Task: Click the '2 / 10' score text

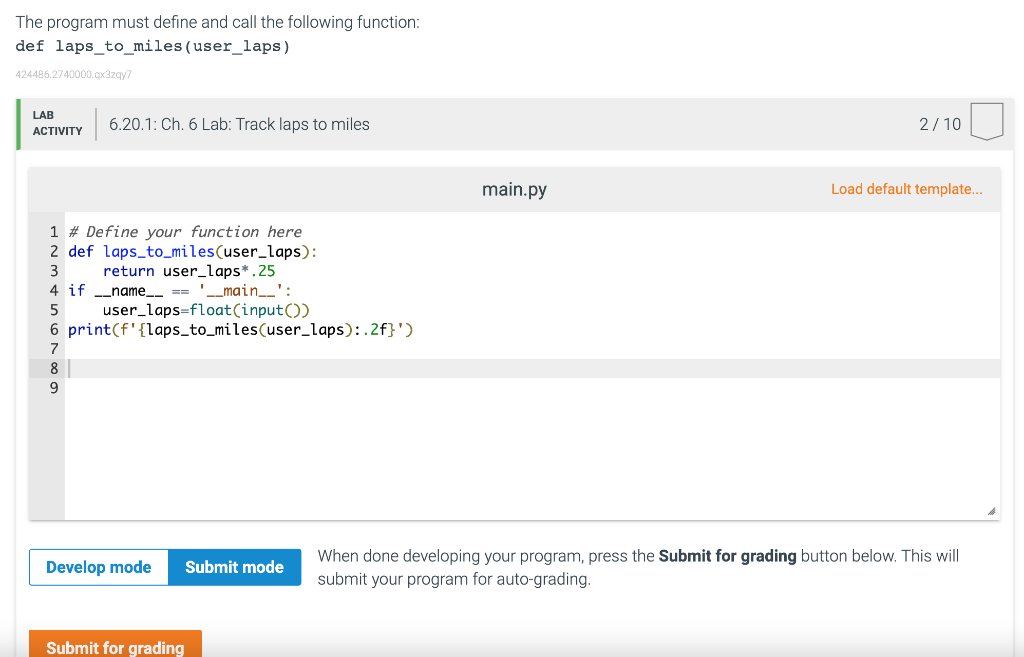Action: pyautogui.click(x=940, y=124)
